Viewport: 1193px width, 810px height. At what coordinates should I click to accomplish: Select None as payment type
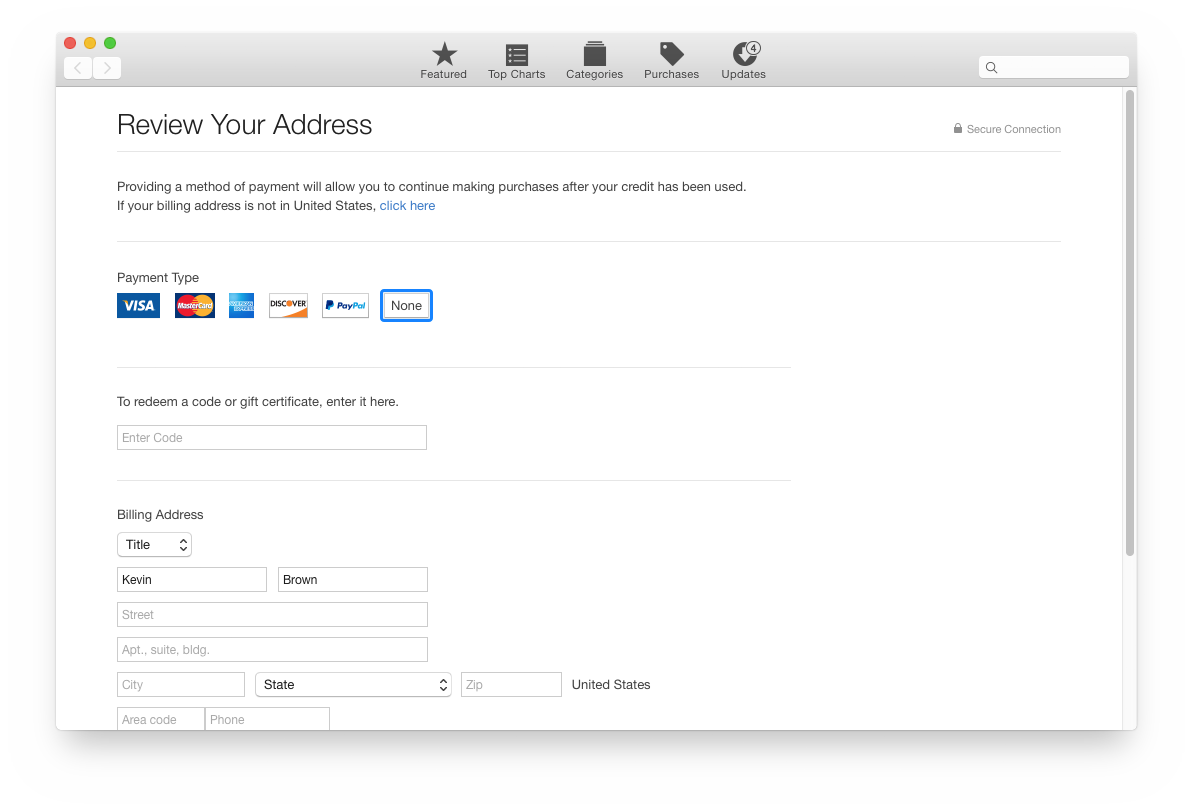pos(406,306)
